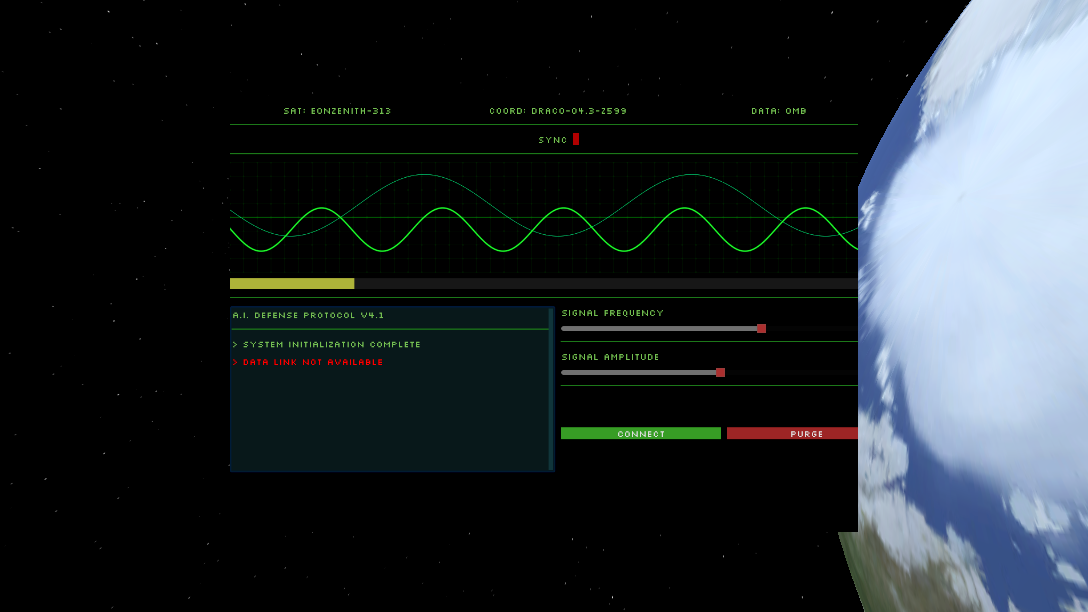Select the SAT: EONZENITH-313 label
This screenshot has width=1088, height=612.
(x=337, y=111)
